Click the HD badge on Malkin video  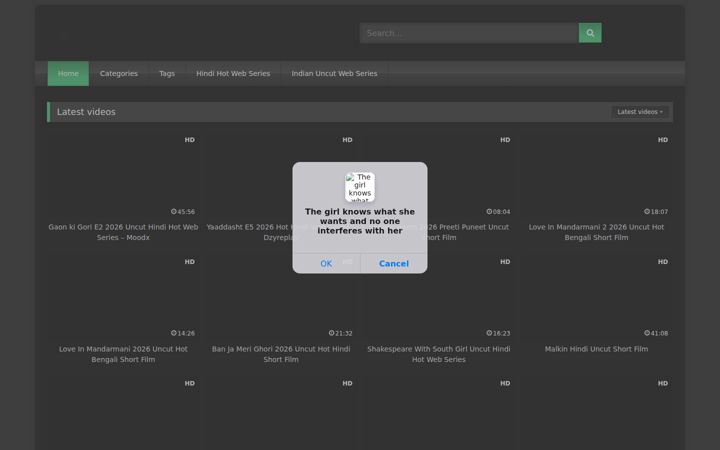click(x=663, y=262)
